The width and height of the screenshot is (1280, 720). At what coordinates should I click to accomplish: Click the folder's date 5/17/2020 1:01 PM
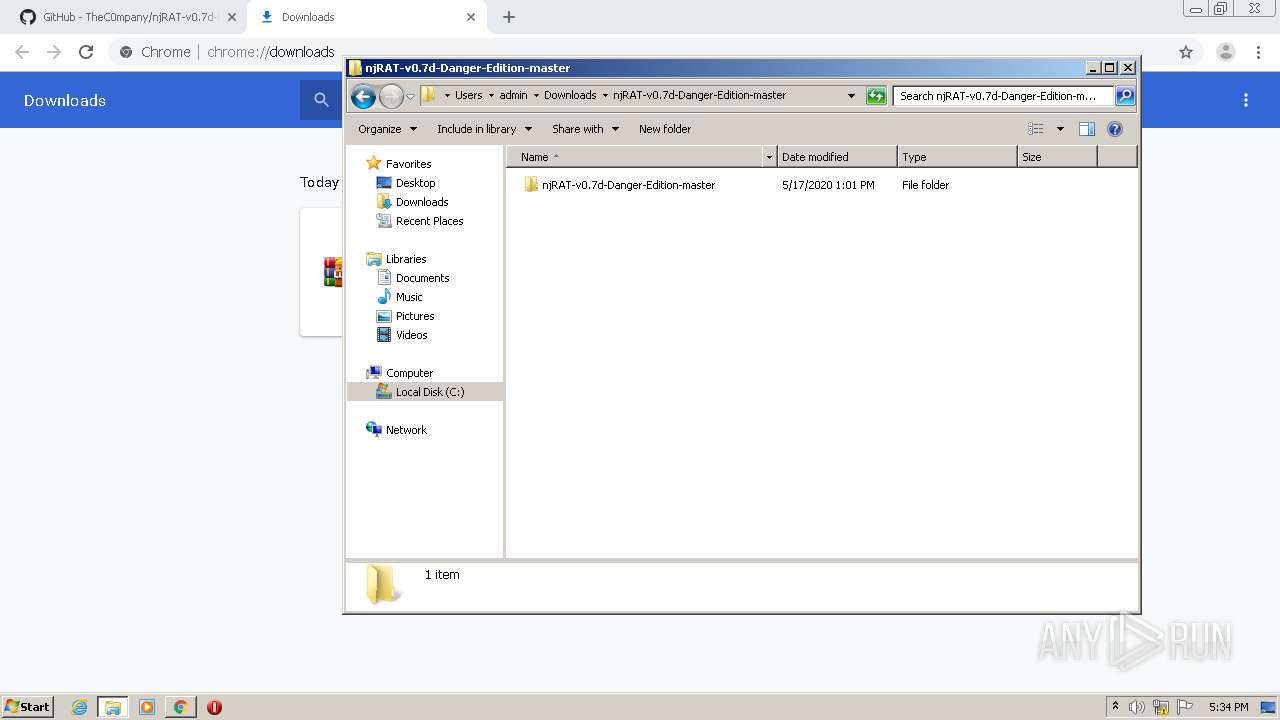[x=828, y=185]
